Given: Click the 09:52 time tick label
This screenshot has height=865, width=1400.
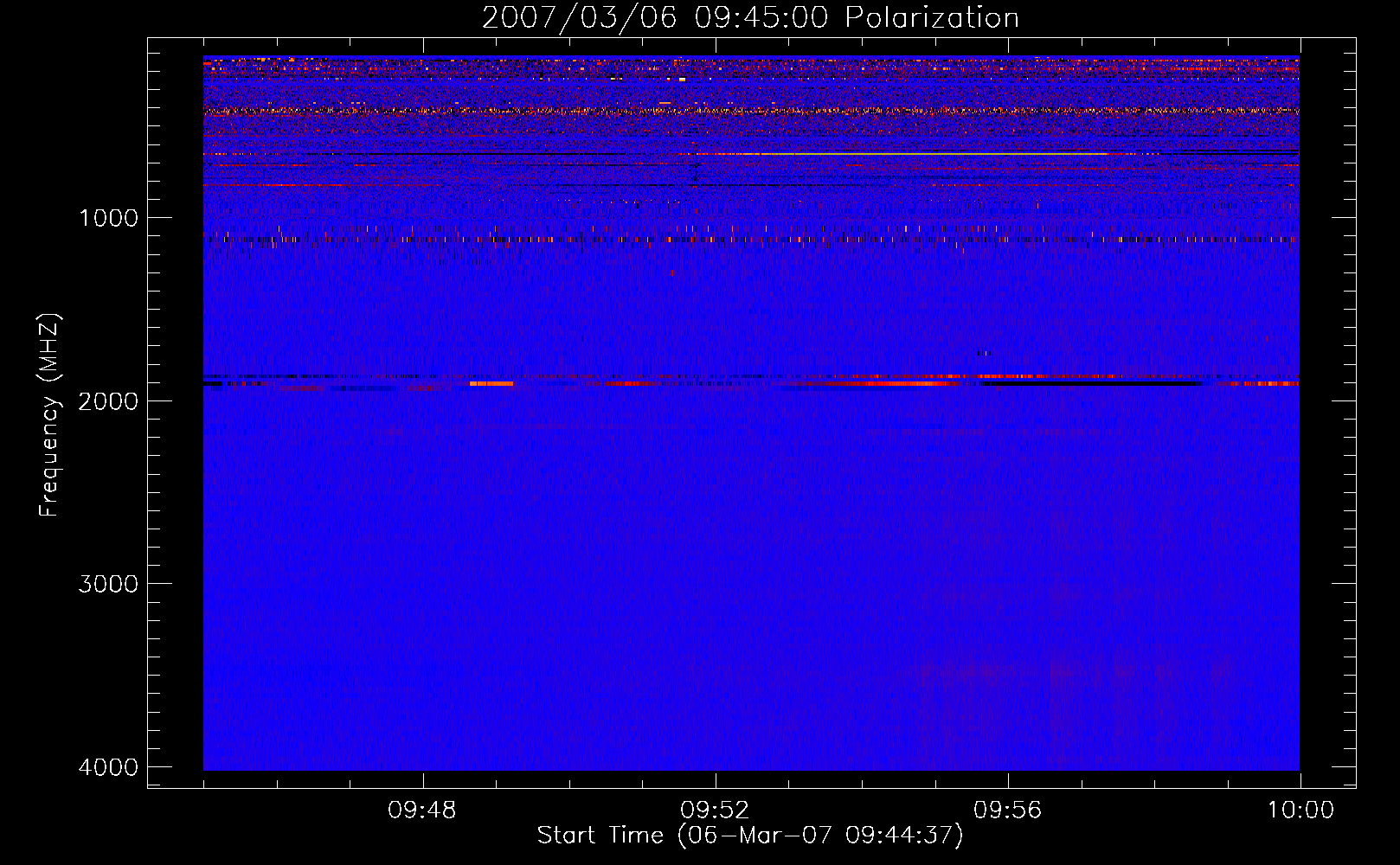Looking at the screenshot, I should (715, 811).
